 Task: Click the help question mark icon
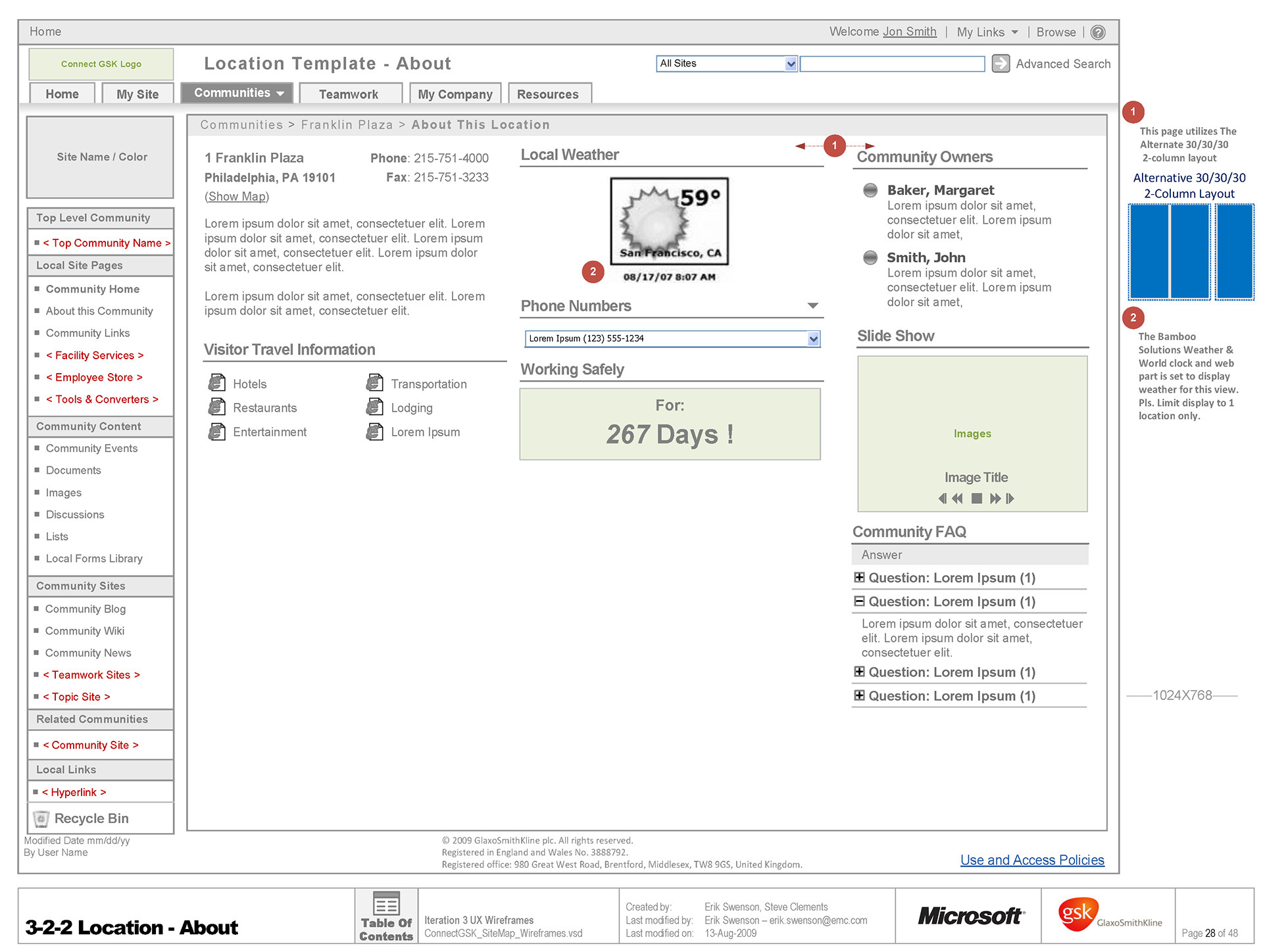[1097, 32]
